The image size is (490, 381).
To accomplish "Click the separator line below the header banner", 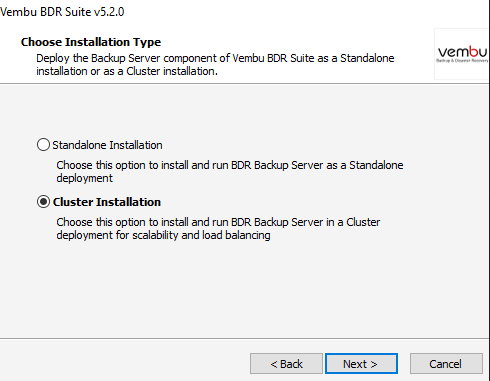I will pyautogui.click(x=244, y=83).
